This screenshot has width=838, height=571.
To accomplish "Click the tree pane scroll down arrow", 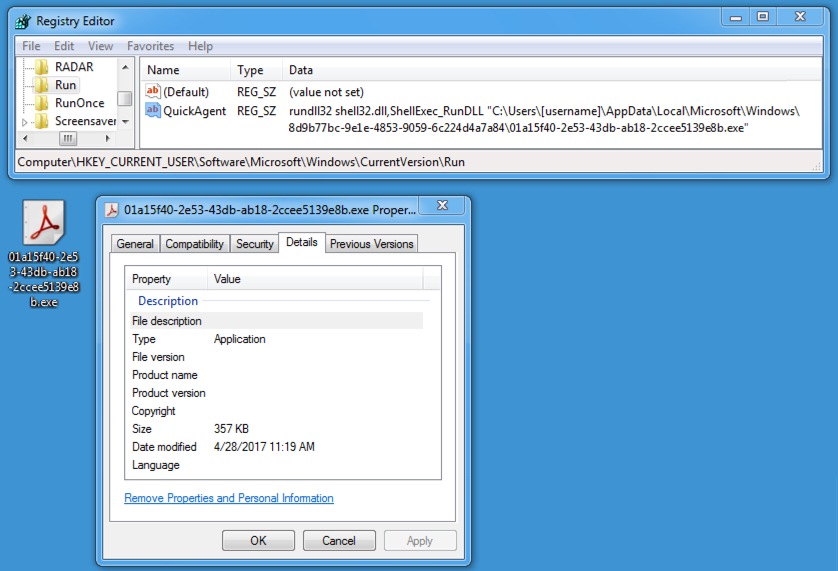I will [125, 122].
